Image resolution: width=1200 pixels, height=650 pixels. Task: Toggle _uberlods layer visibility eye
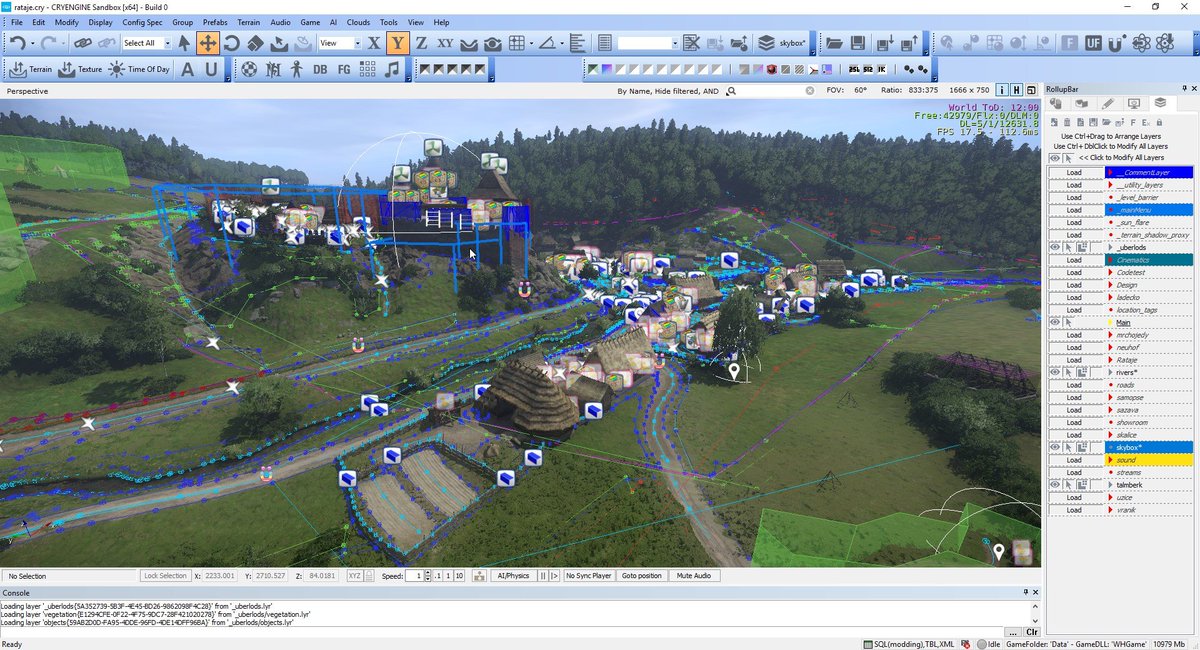1055,247
